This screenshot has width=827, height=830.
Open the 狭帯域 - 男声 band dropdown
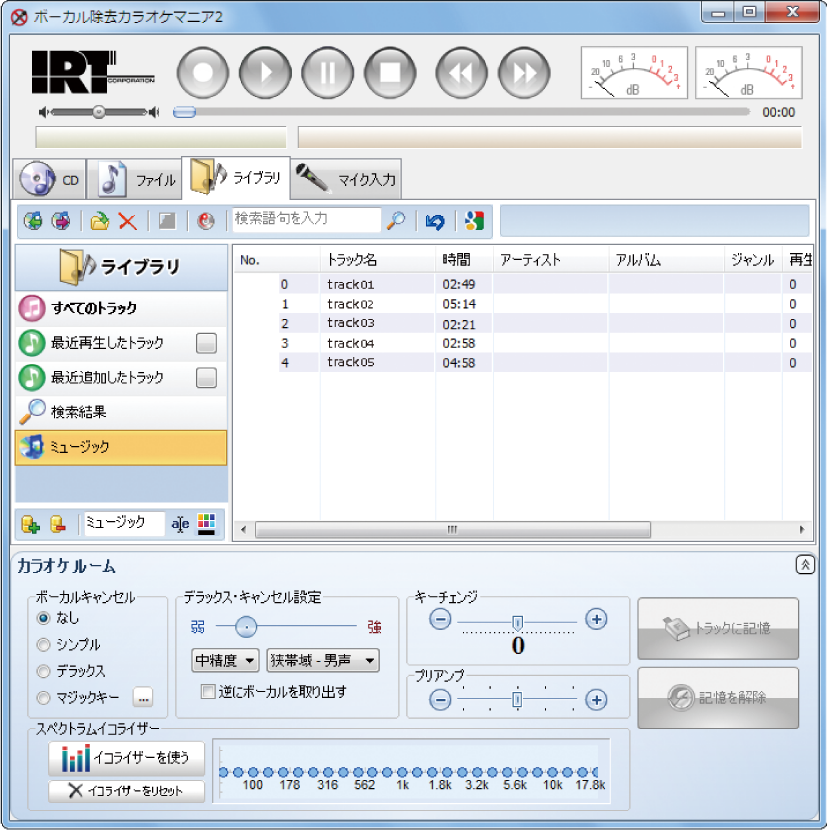(x=323, y=660)
